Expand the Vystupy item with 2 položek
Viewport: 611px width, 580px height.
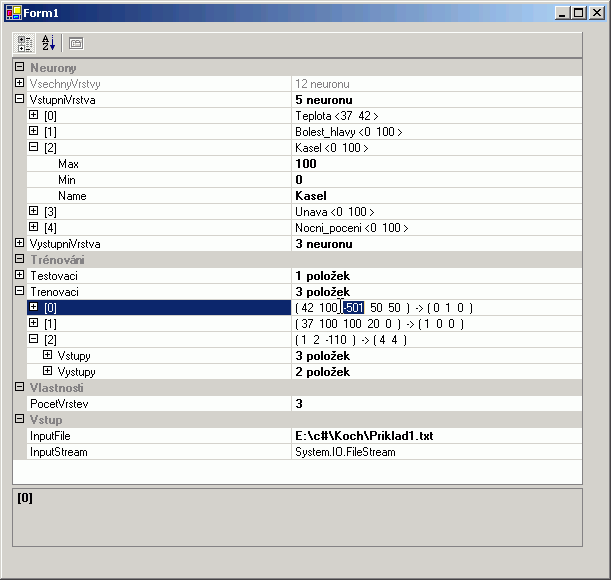pyautogui.click(x=47, y=371)
